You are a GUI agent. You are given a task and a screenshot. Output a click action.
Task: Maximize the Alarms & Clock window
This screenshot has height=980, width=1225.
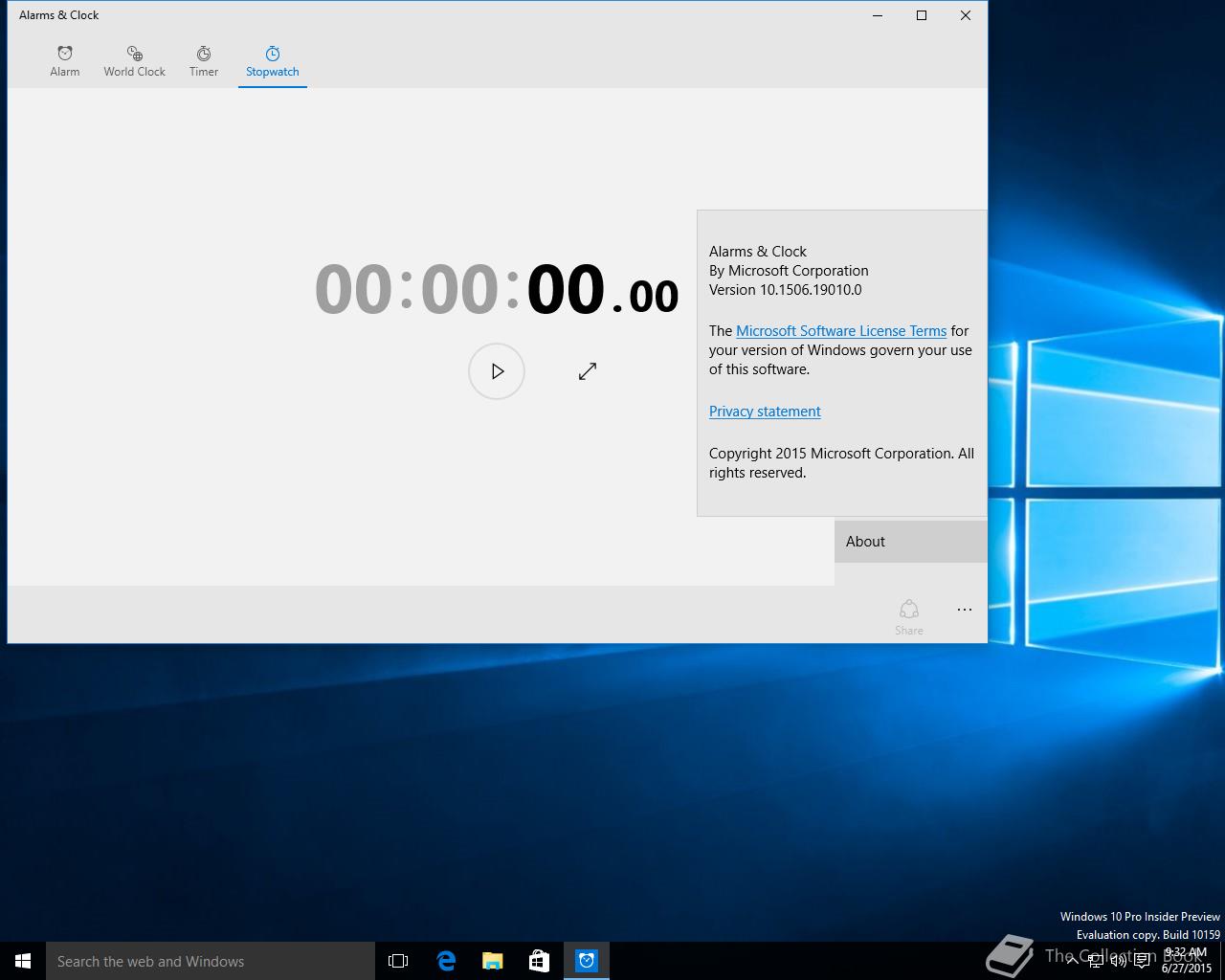tap(922, 15)
